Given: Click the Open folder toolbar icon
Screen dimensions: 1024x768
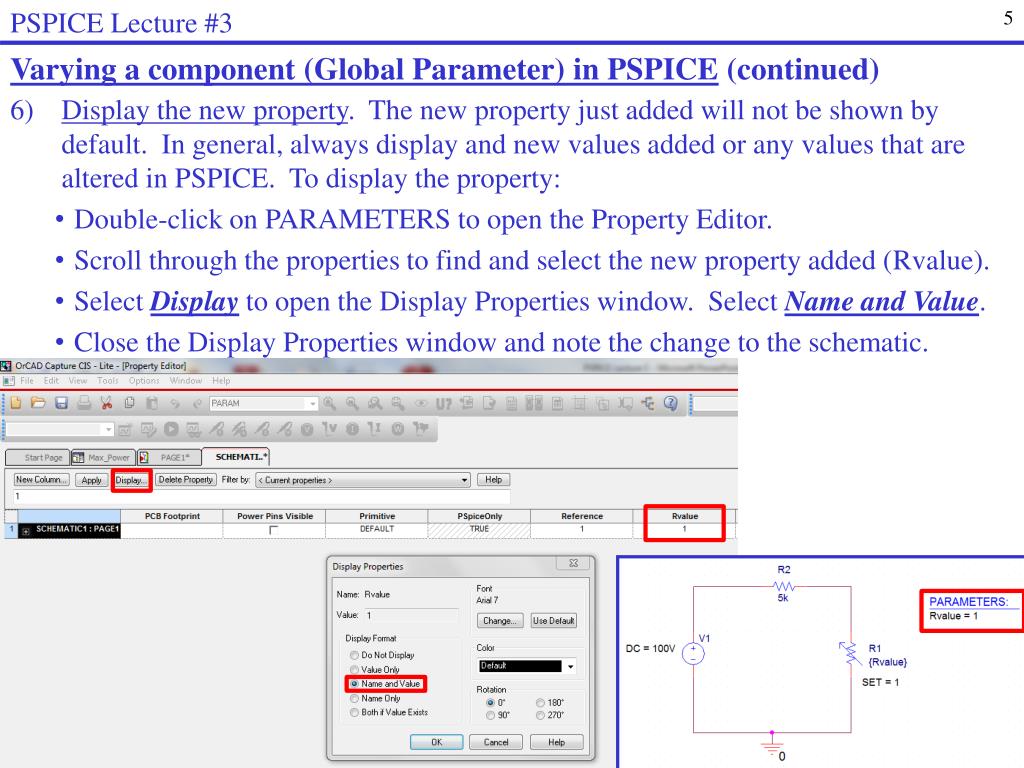Looking at the screenshot, I should (x=39, y=404).
